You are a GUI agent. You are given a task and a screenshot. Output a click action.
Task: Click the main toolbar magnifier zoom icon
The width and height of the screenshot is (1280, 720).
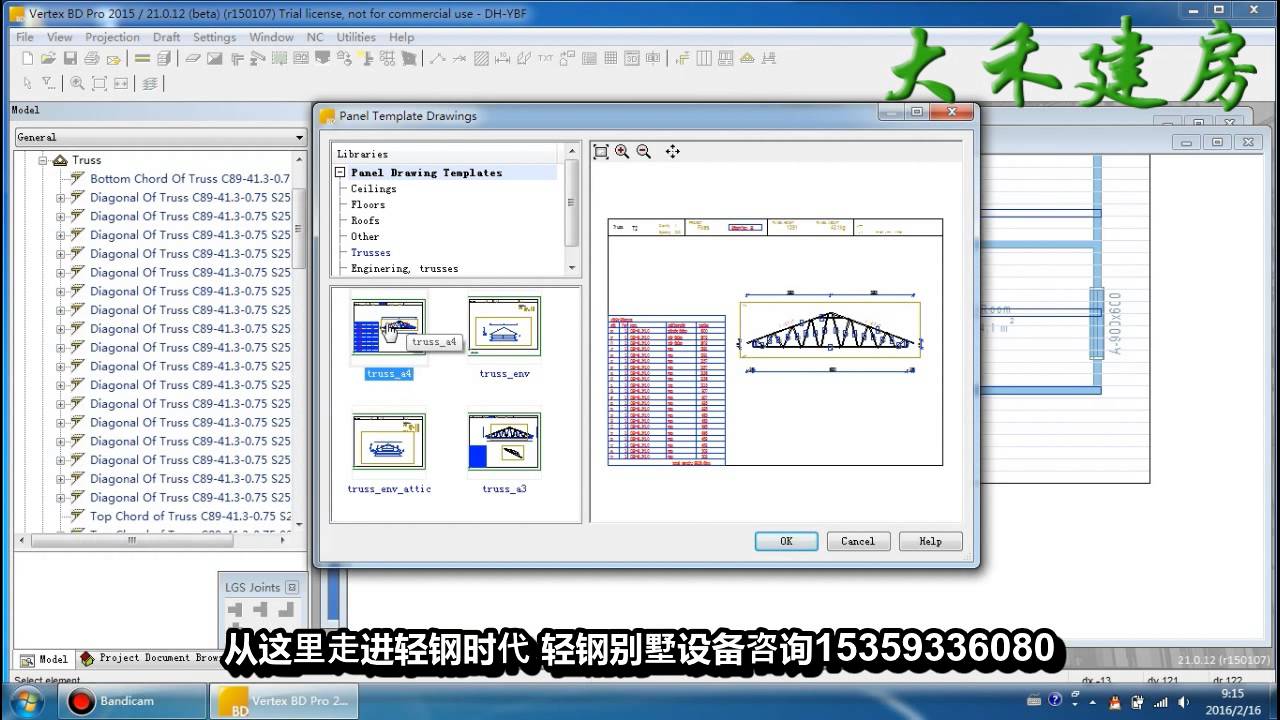pyautogui.click(x=77, y=83)
